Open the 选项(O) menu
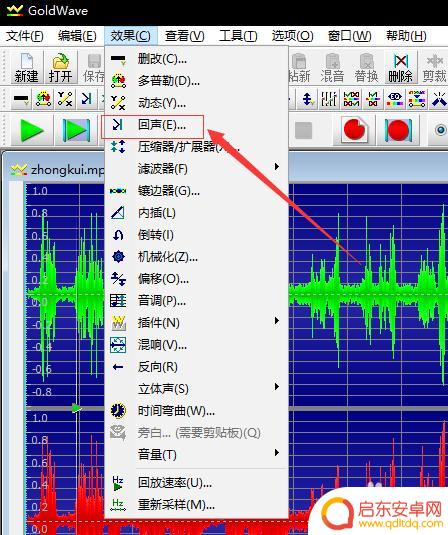 (x=292, y=35)
